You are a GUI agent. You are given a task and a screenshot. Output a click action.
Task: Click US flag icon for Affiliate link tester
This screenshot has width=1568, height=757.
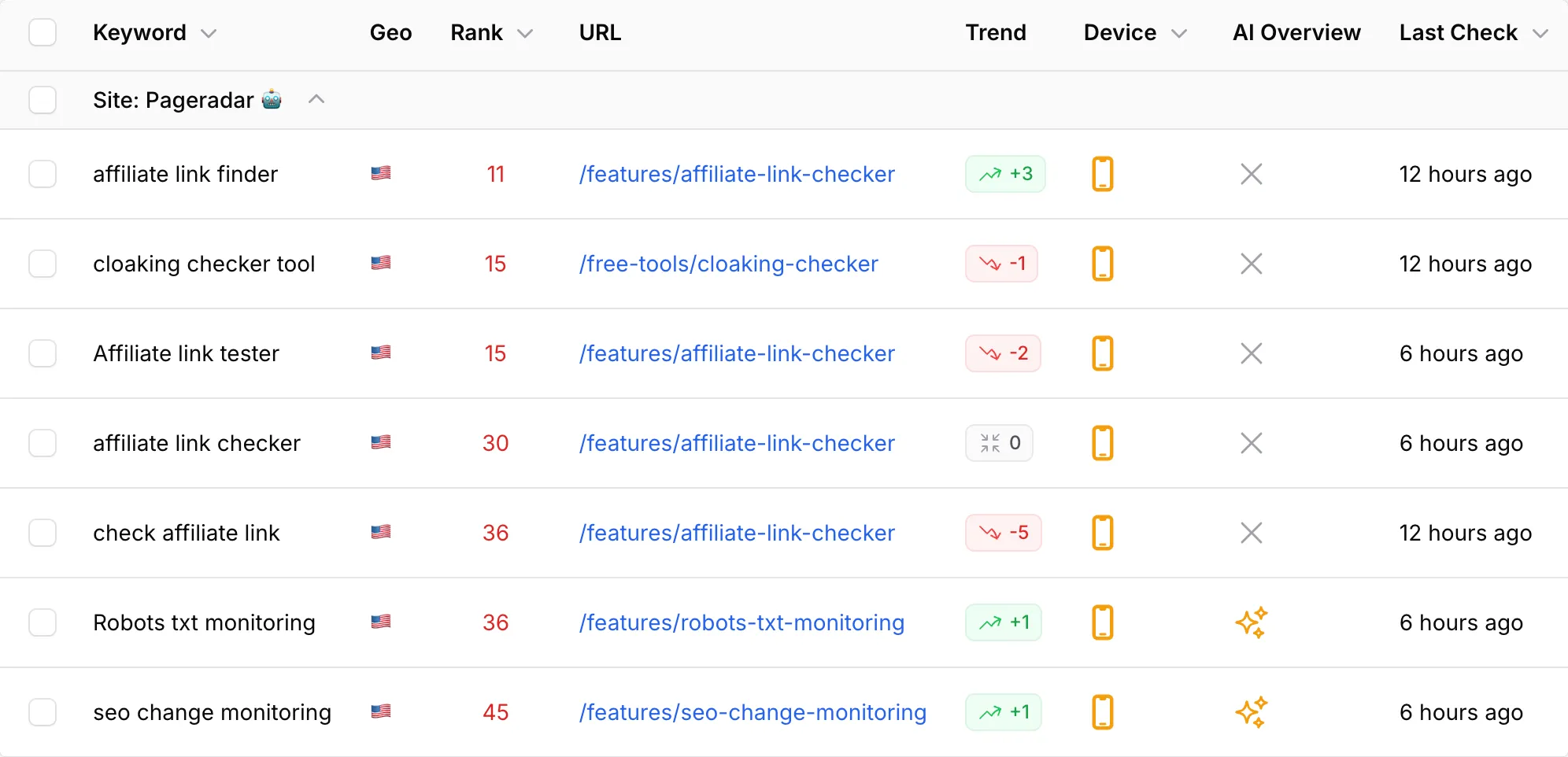point(381,353)
